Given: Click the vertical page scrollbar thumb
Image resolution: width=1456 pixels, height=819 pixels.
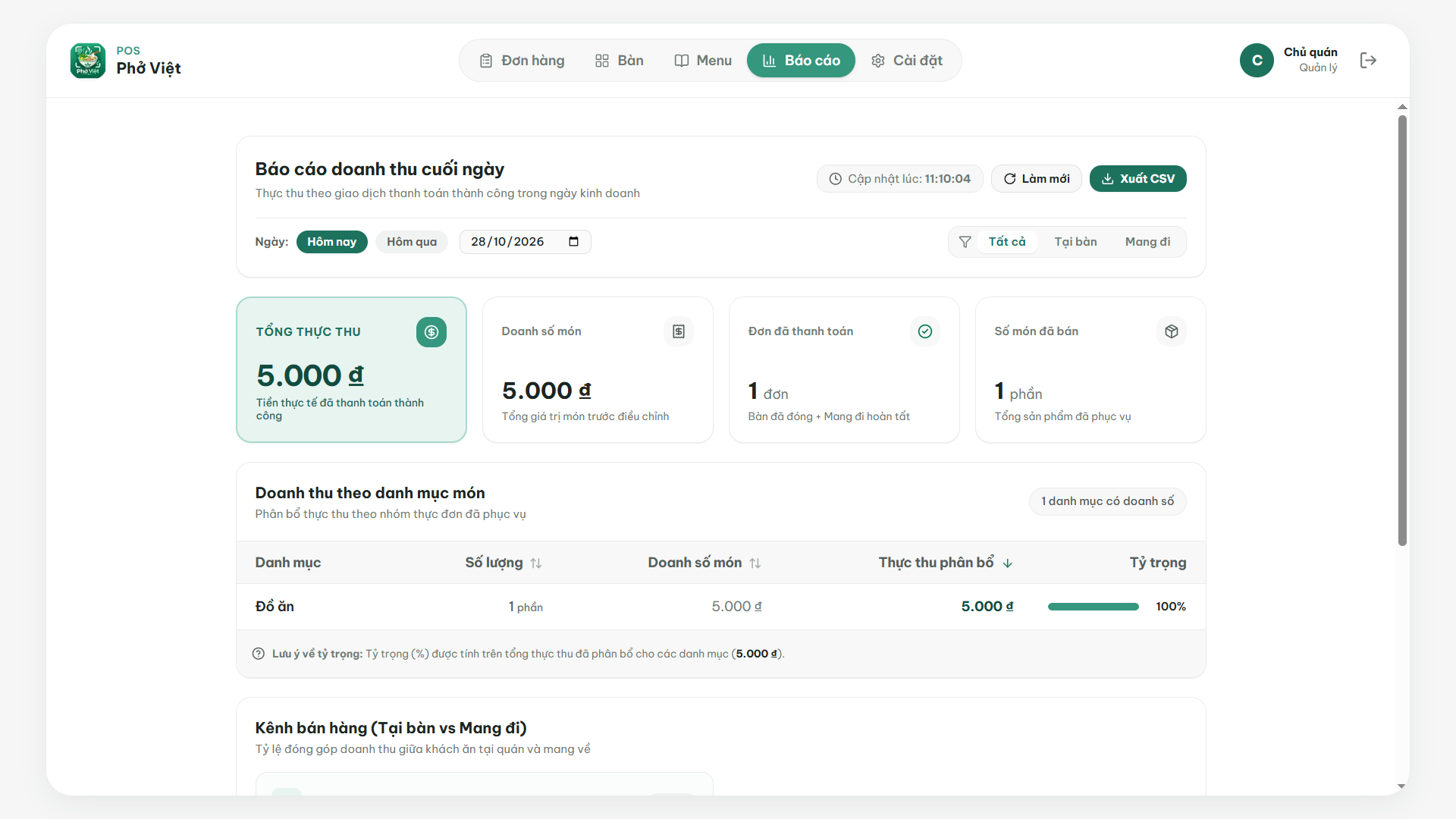Looking at the screenshot, I should pos(1402,331).
